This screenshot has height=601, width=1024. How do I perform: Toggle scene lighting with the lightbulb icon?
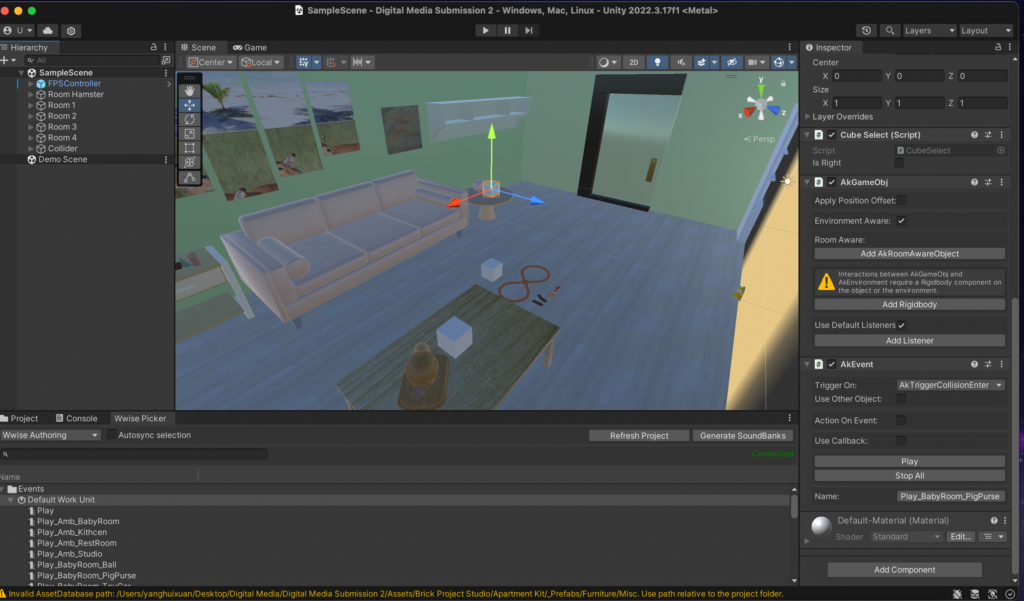tap(657, 62)
